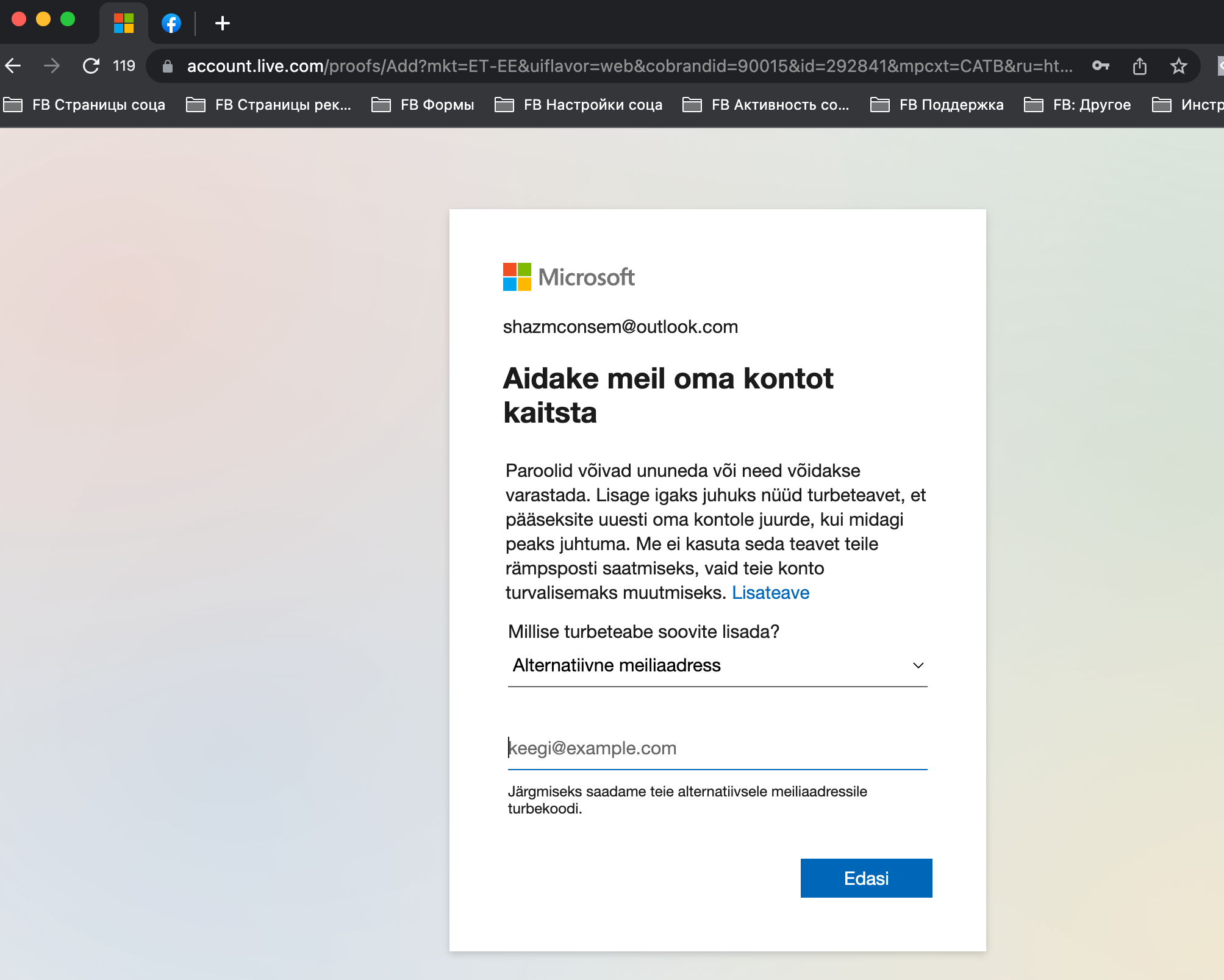Bookmark this page with star icon
This screenshot has height=980, width=1224.
pos(1179,66)
